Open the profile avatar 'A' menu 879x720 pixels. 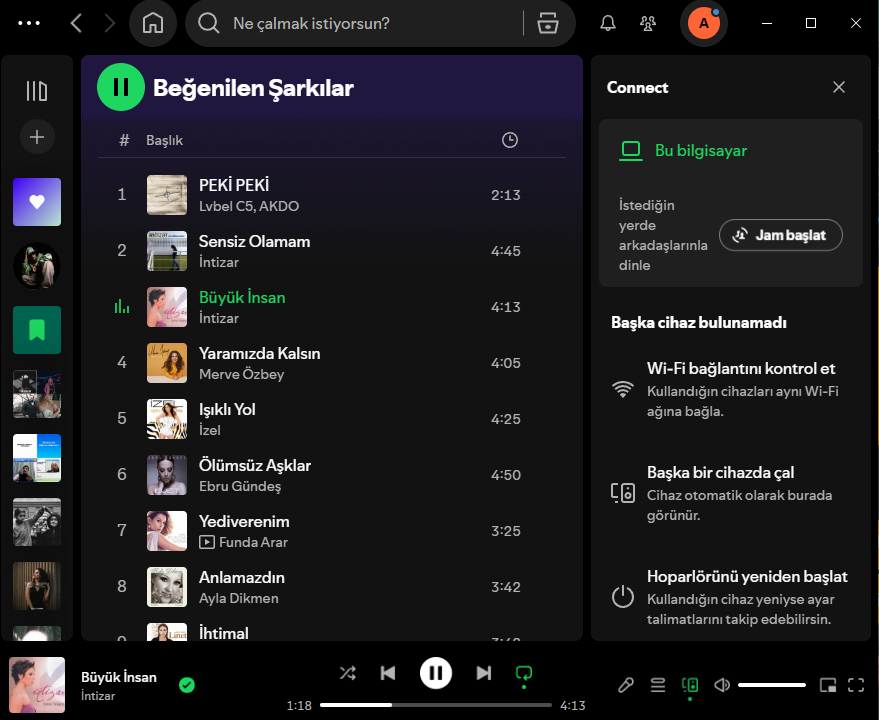click(704, 23)
